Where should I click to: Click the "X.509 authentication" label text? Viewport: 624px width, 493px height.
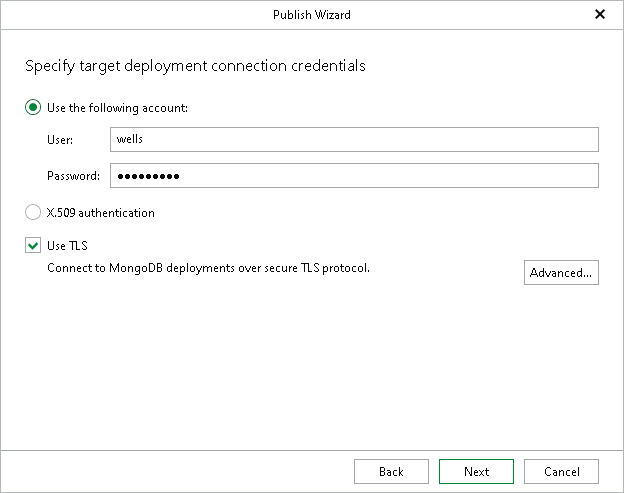click(x=100, y=213)
